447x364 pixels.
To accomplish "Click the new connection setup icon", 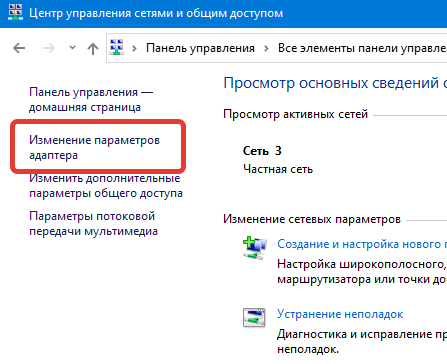I will 255,248.
